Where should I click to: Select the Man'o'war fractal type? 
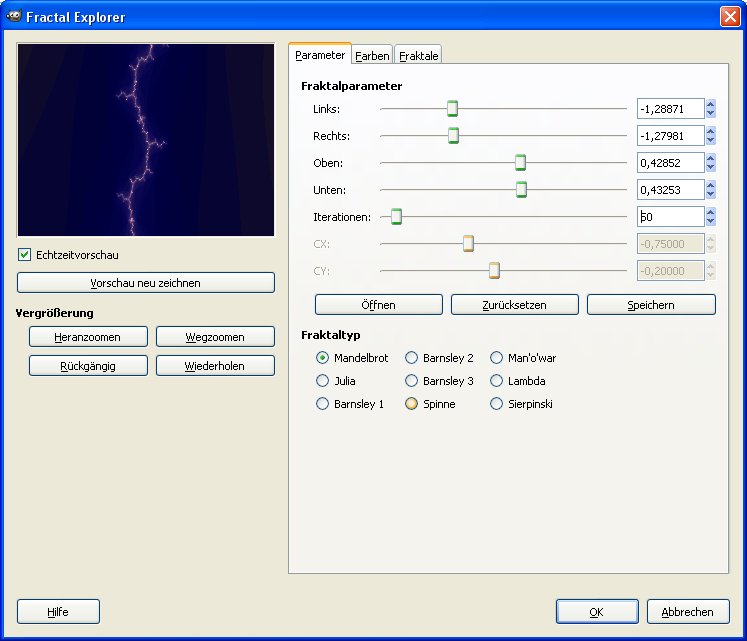[496, 357]
